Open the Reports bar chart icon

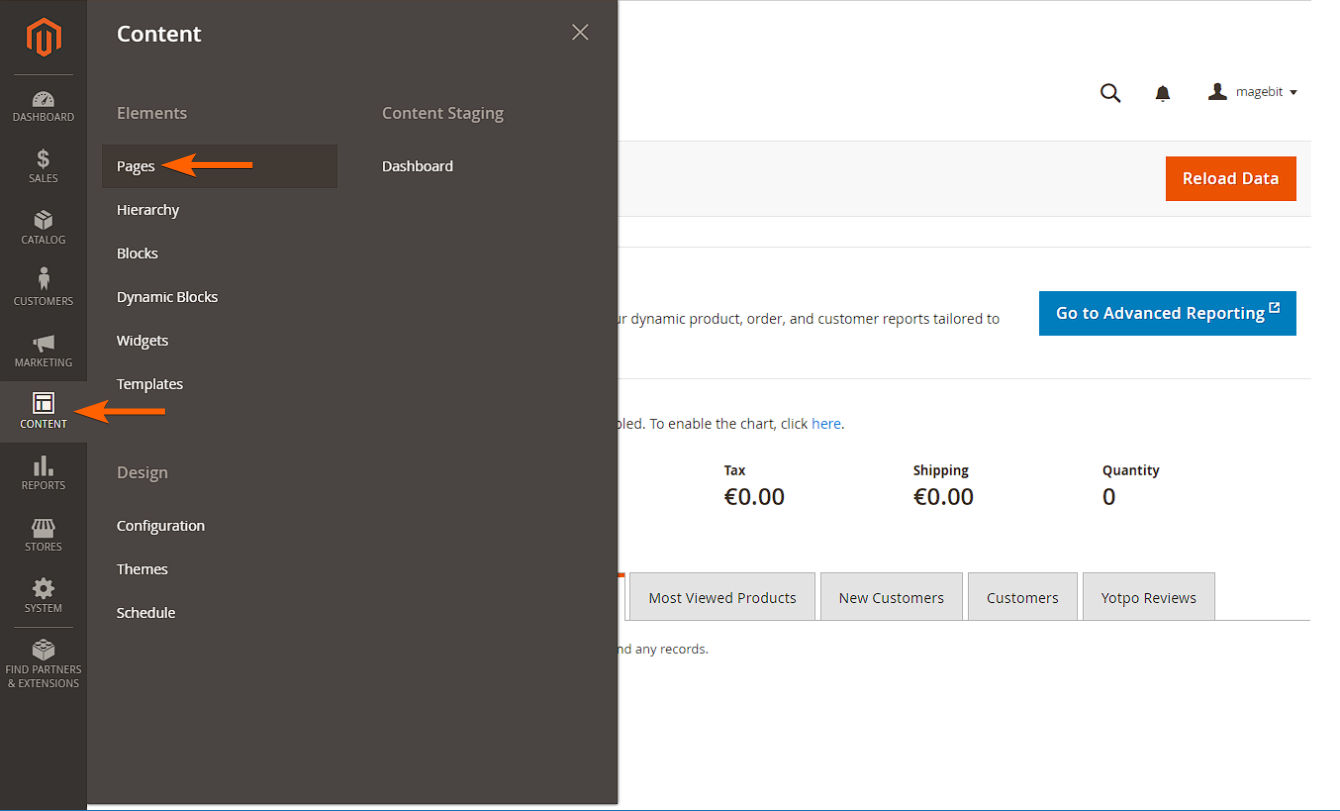[43, 465]
